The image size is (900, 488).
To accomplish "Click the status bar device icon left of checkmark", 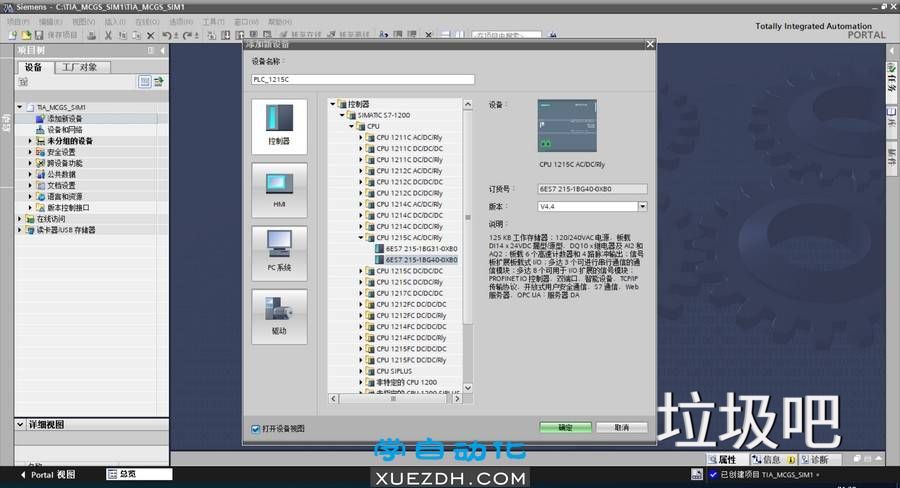I will pyautogui.click(x=697, y=474).
